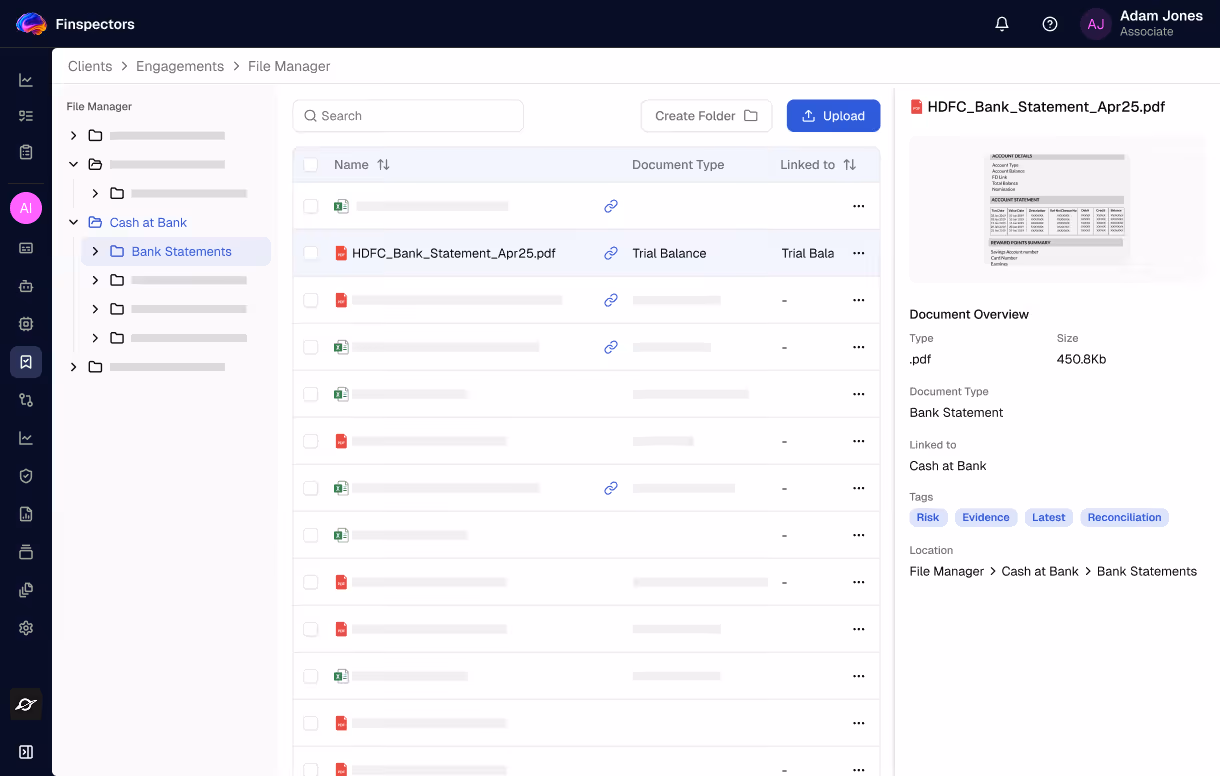Click the Evidence tag
Viewport: 1220px width, 776px height.
point(986,517)
